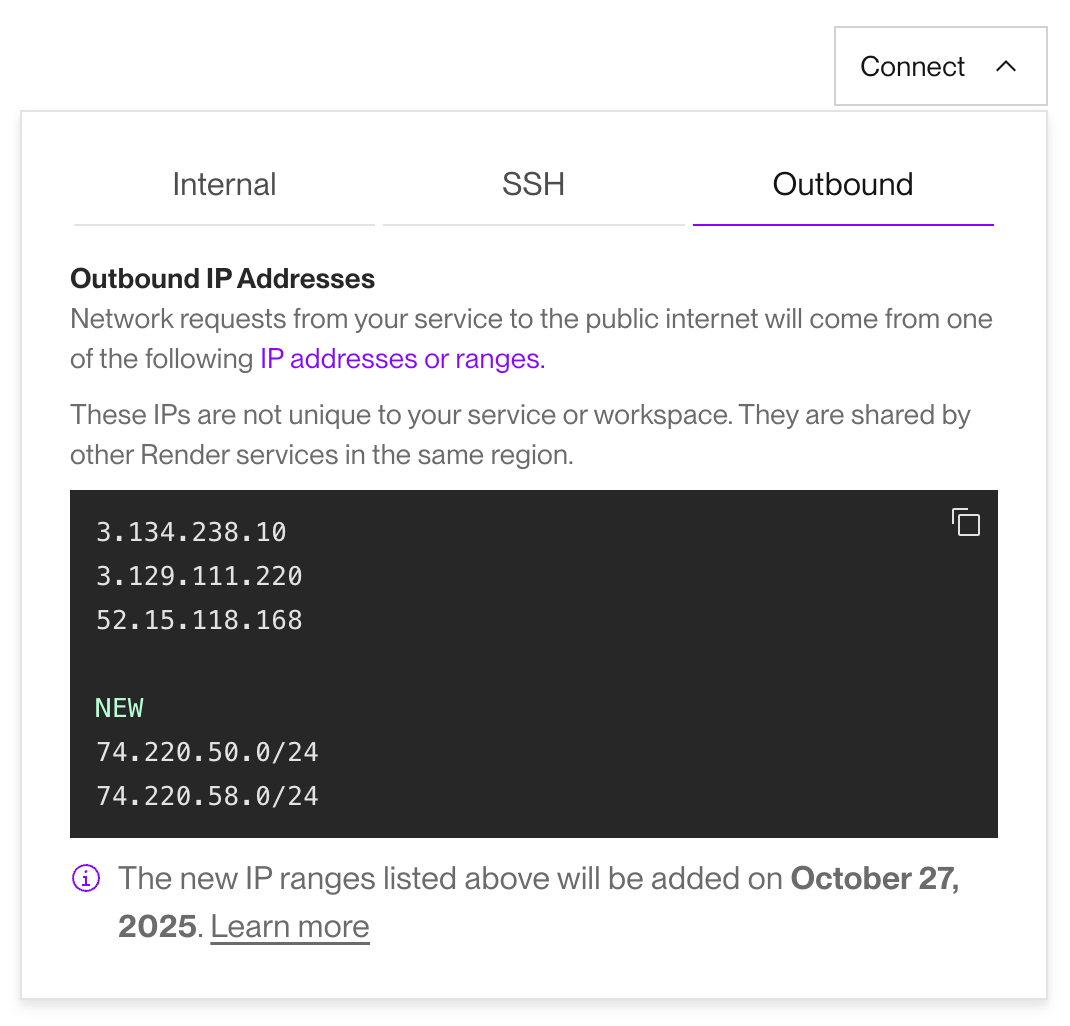Select the IP address 3.134.238.10
This screenshot has width=1070, height=1026.
[x=191, y=532]
